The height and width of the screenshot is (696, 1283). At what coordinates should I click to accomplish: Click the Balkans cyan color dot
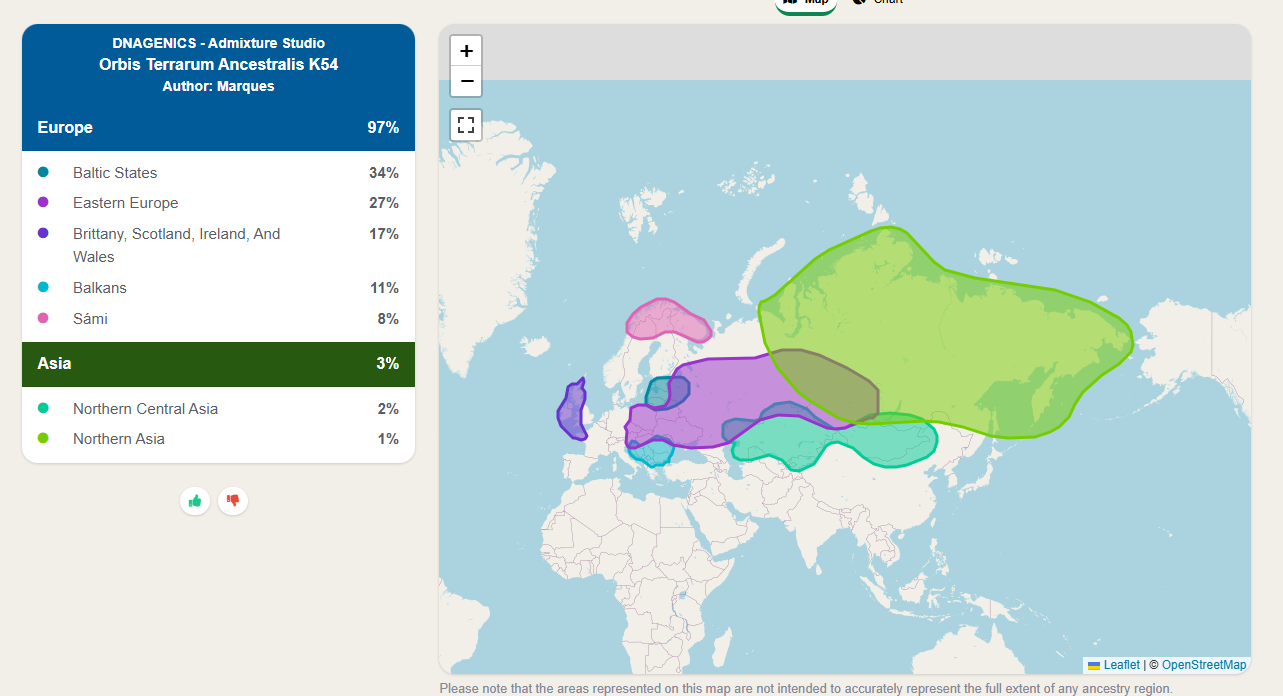43,288
